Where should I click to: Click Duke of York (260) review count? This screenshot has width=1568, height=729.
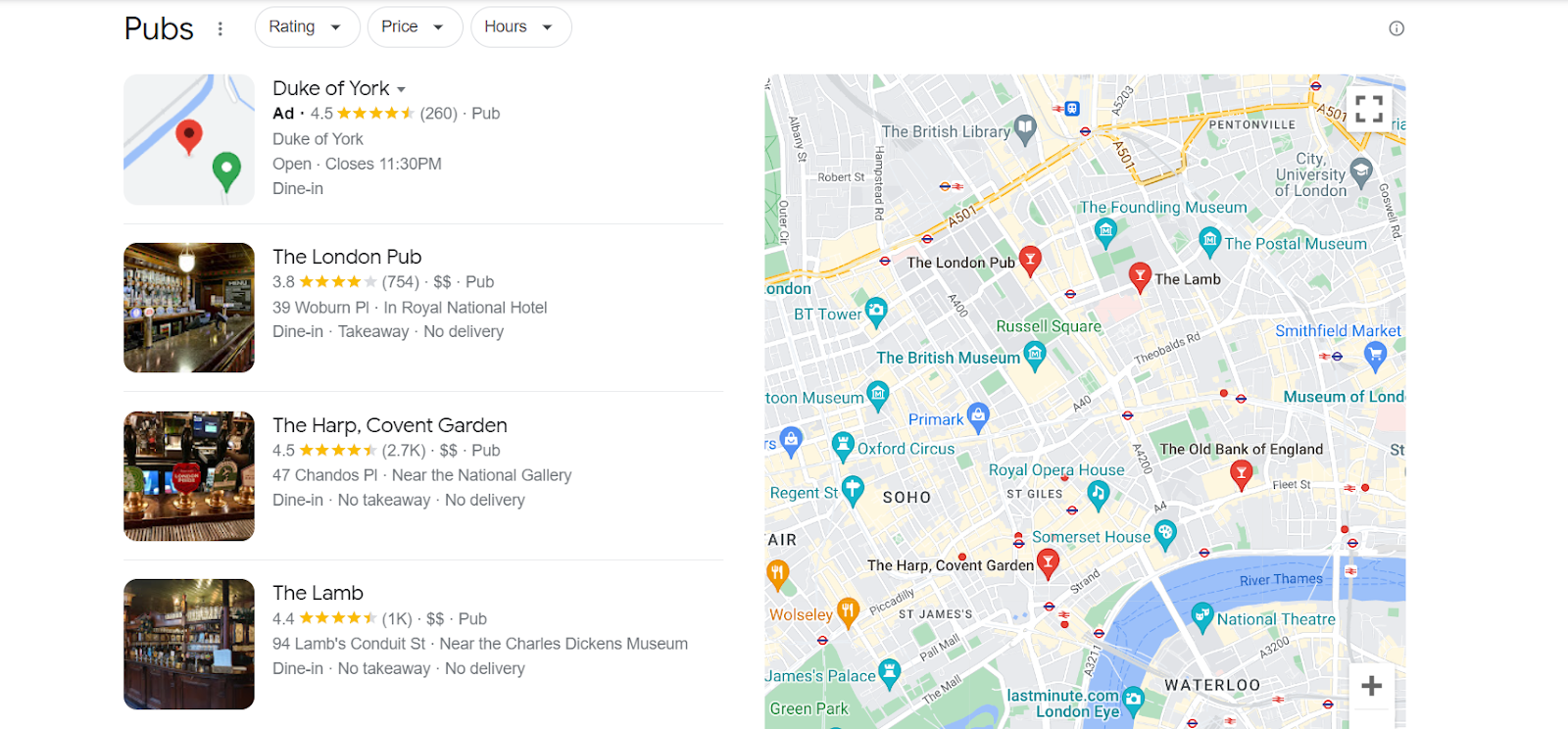pos(439,114)
